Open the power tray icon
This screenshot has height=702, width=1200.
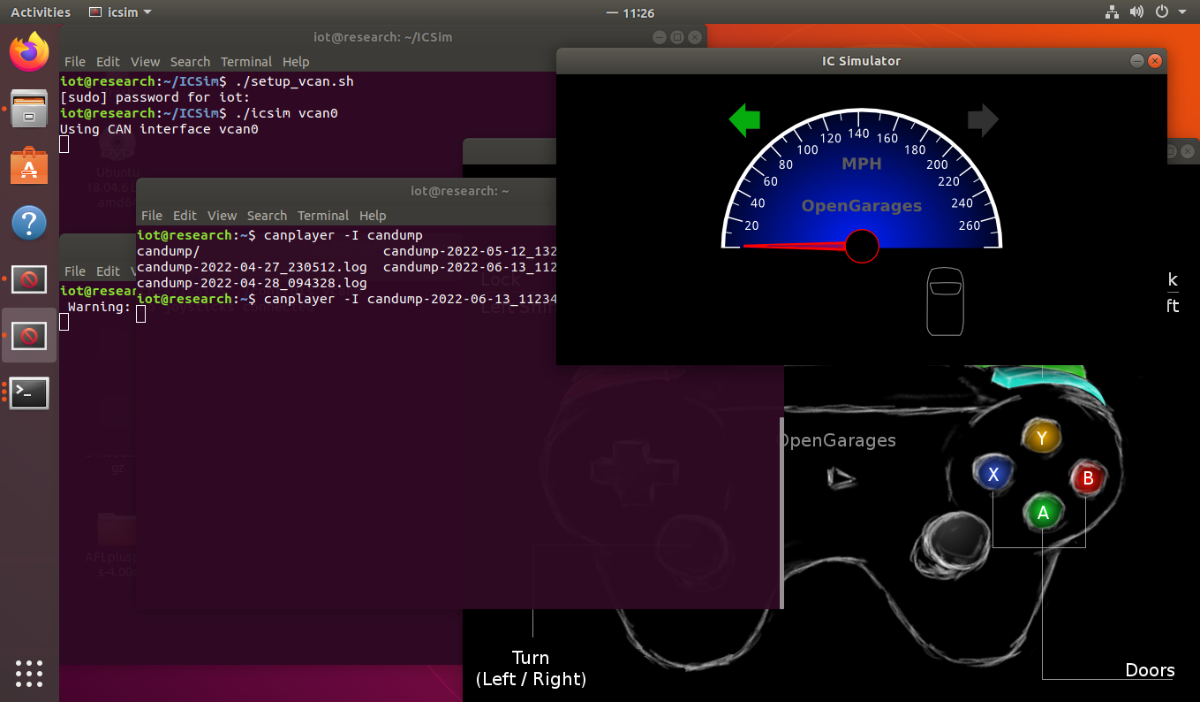[x=1160, y=12]
